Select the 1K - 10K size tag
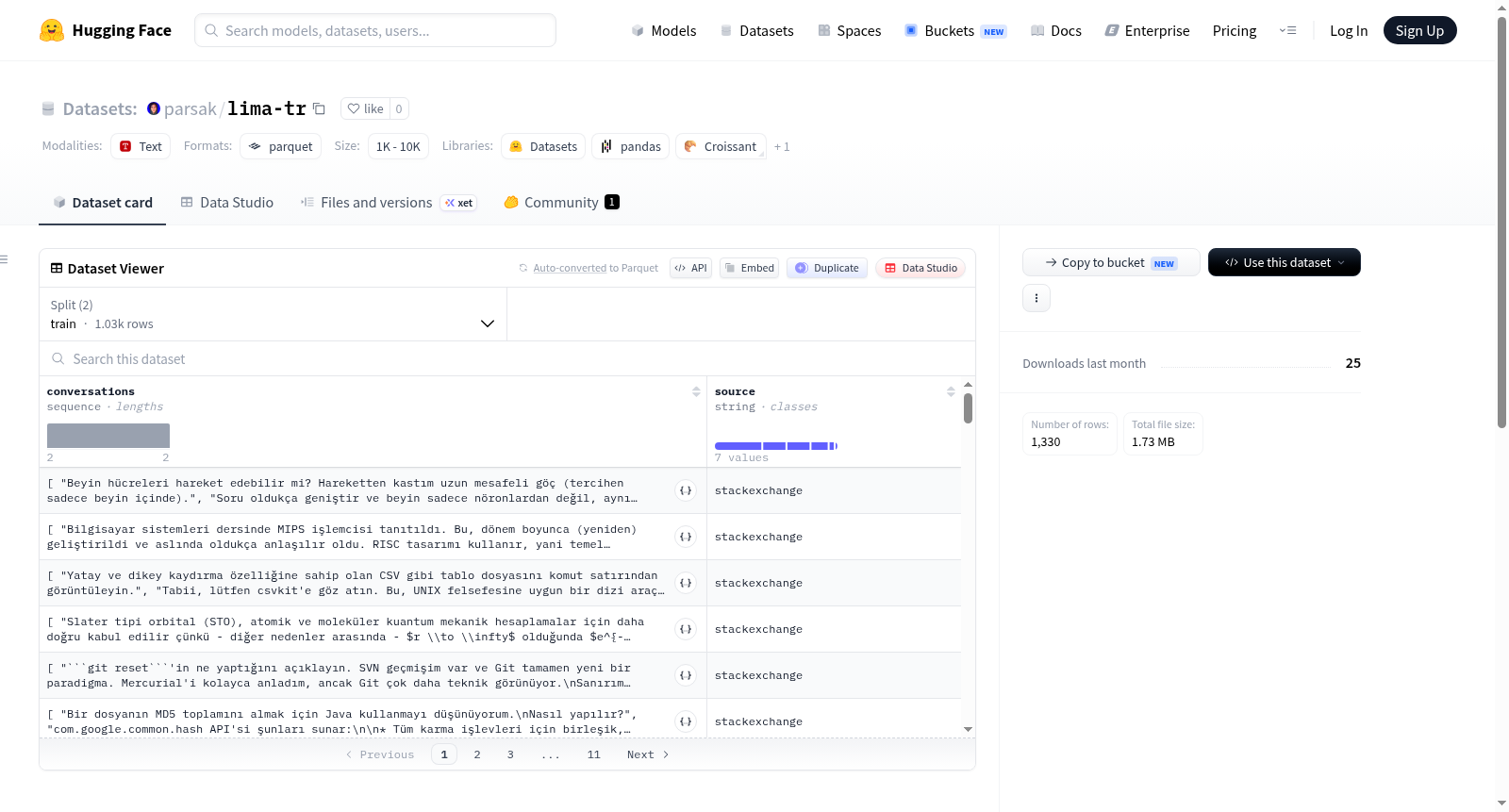The width and height of the screenshot is (1509, 812). (x=398, y=146)
